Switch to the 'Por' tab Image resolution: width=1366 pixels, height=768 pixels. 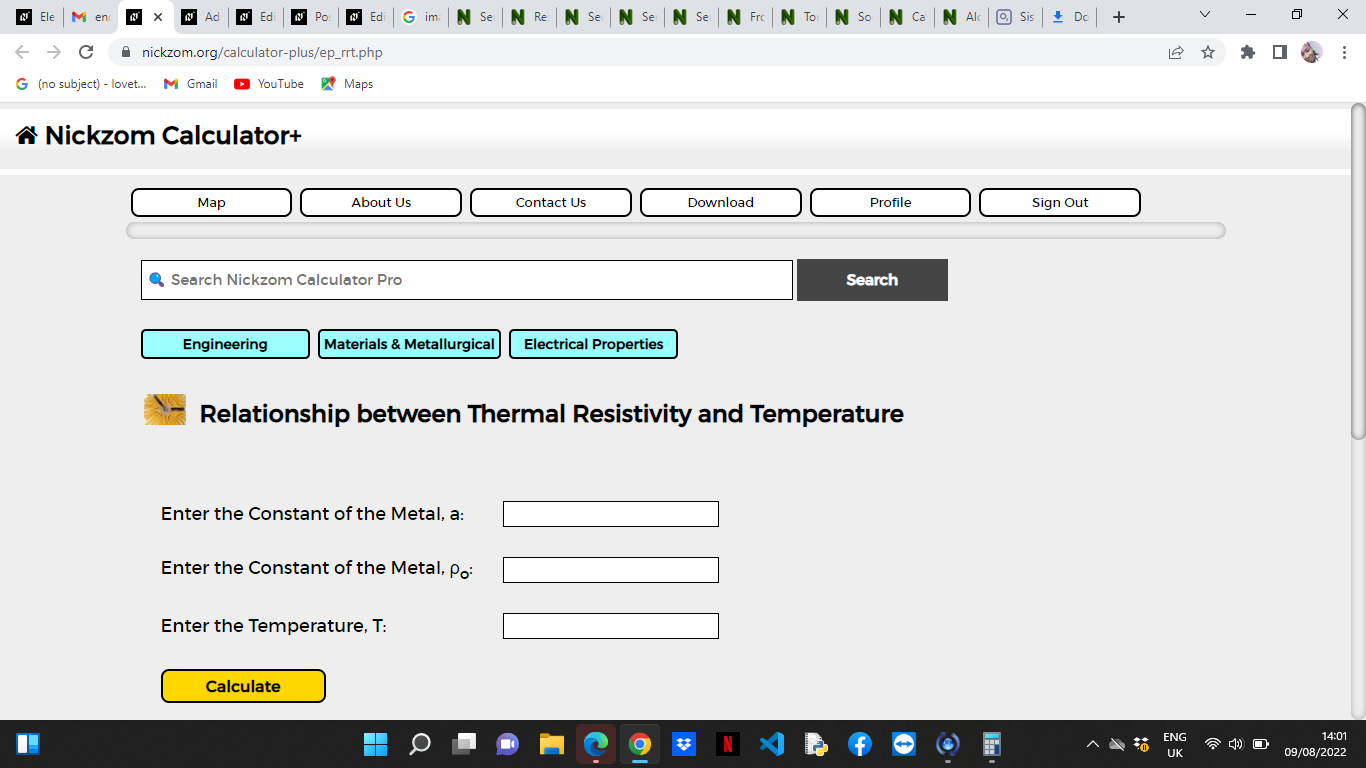[310, 17]
